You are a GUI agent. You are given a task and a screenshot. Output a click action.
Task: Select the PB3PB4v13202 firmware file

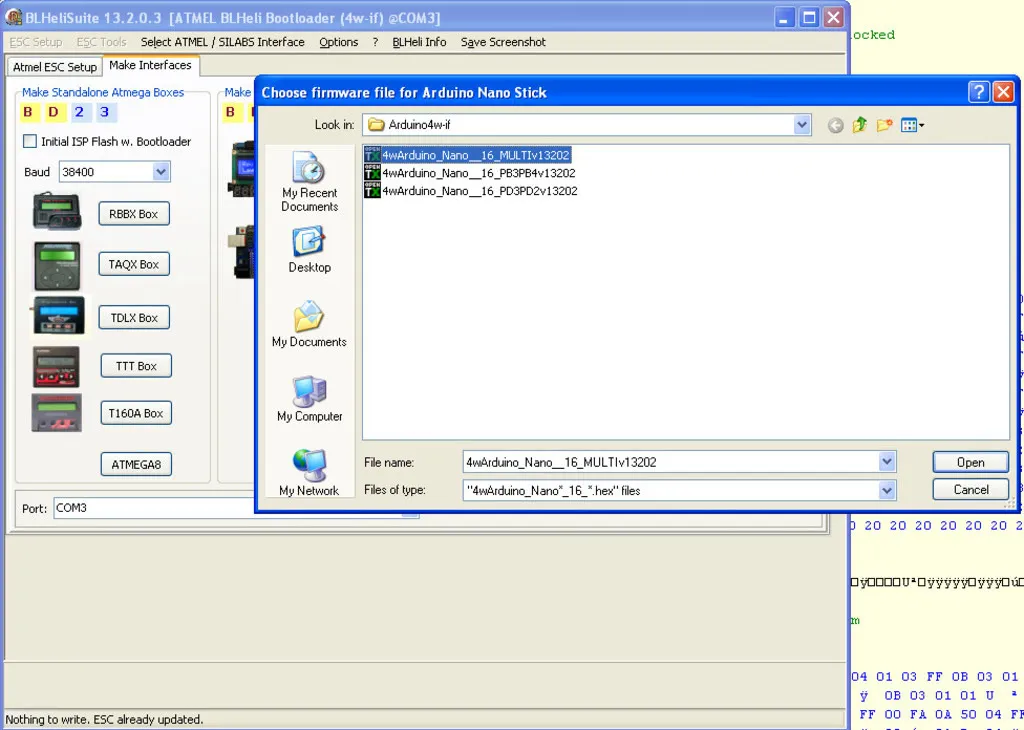pos(478,173)
